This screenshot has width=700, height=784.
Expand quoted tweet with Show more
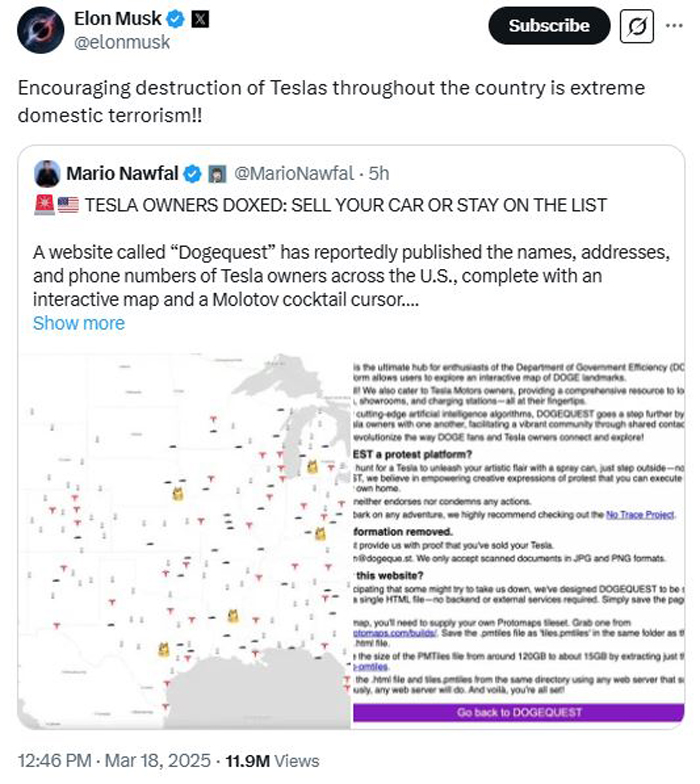pos(79,323)
